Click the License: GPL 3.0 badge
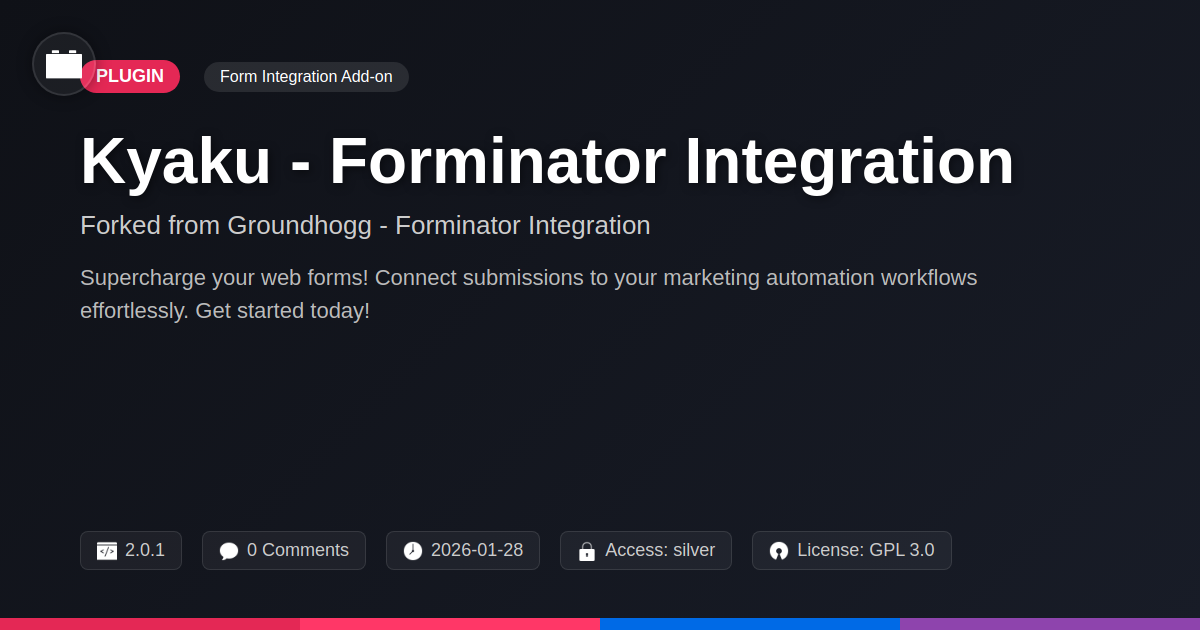1200x630 pixels. tap(852, 550)
